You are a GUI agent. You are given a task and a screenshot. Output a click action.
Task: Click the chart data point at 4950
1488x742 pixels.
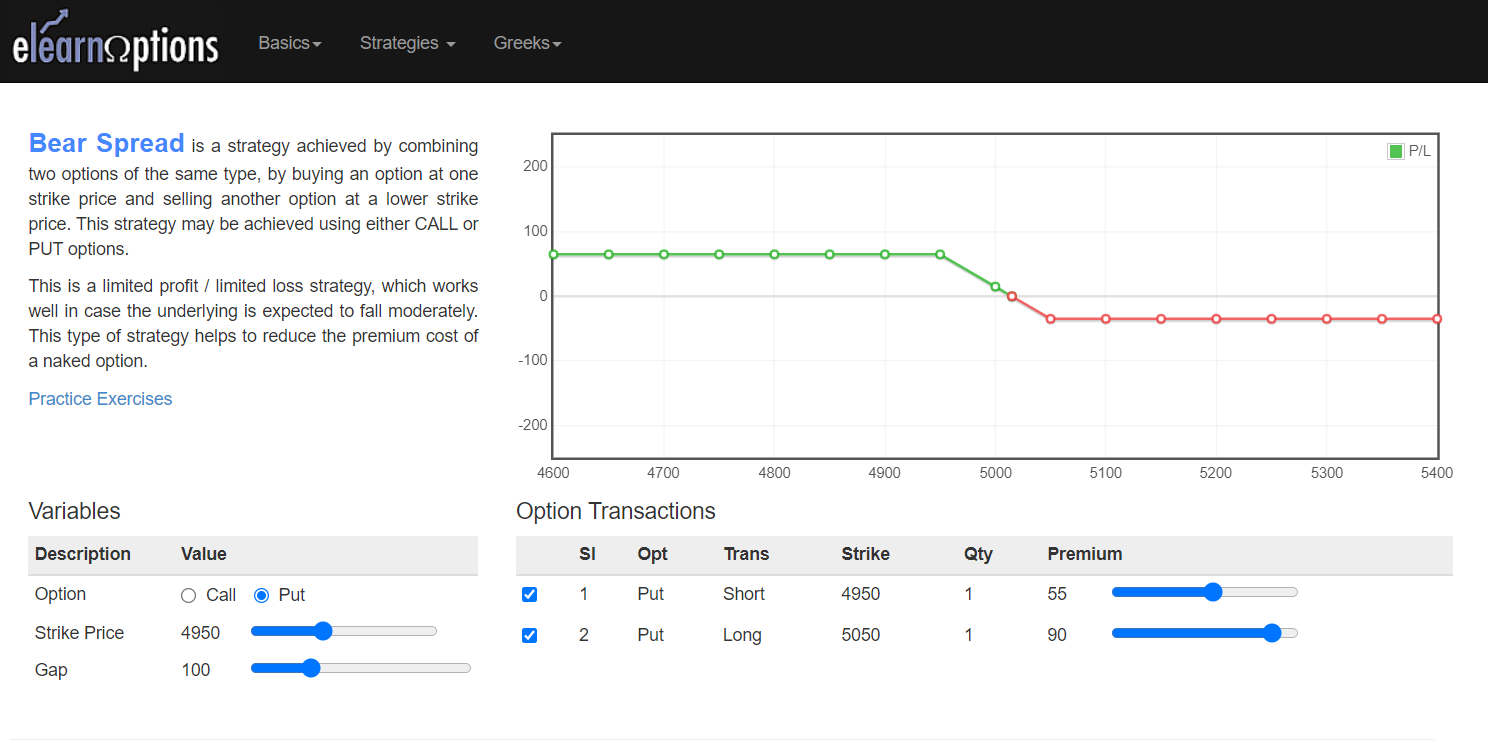940,254
